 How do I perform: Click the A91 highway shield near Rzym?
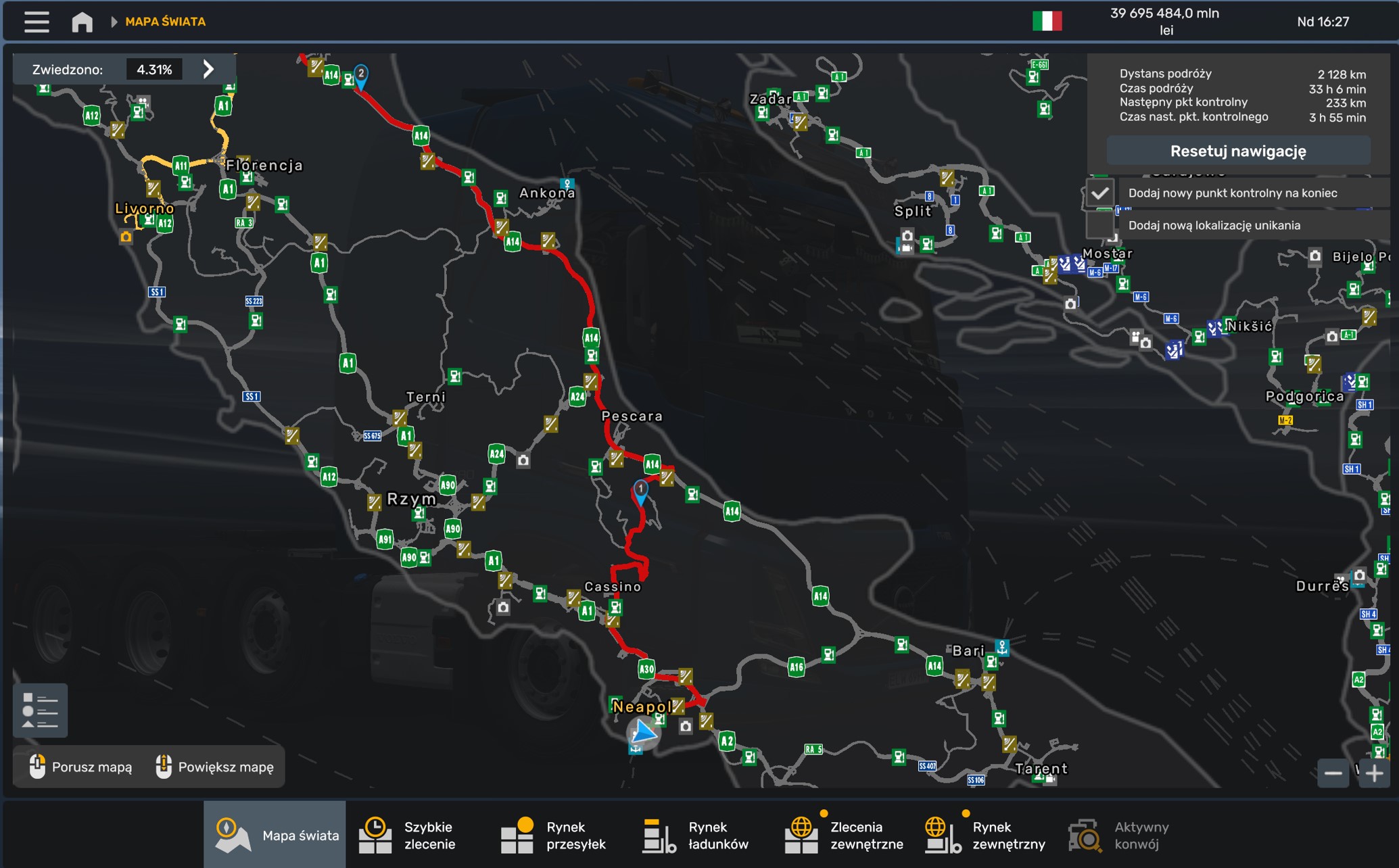[385, 539]
